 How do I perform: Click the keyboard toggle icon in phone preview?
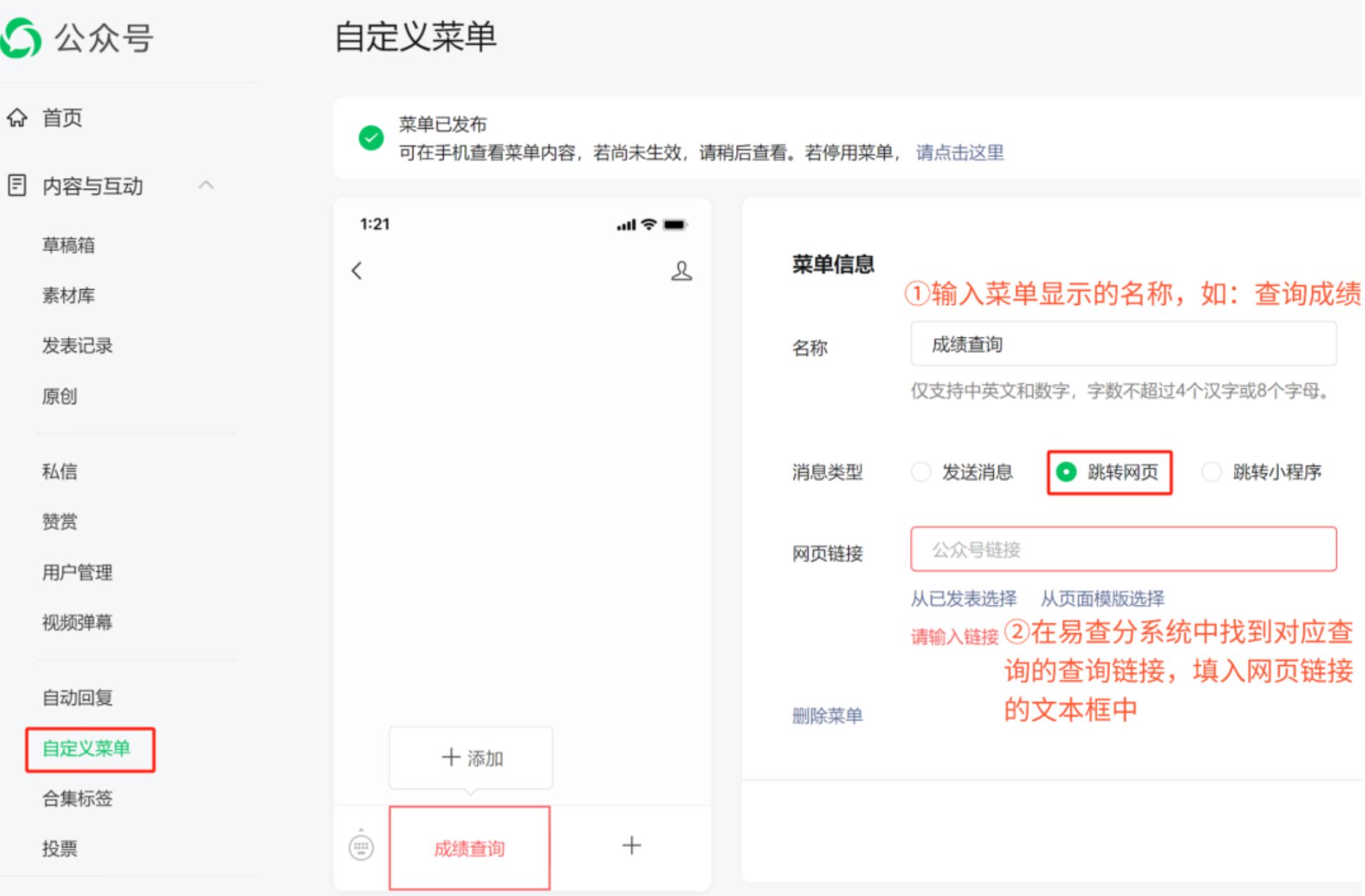[361, 846]
